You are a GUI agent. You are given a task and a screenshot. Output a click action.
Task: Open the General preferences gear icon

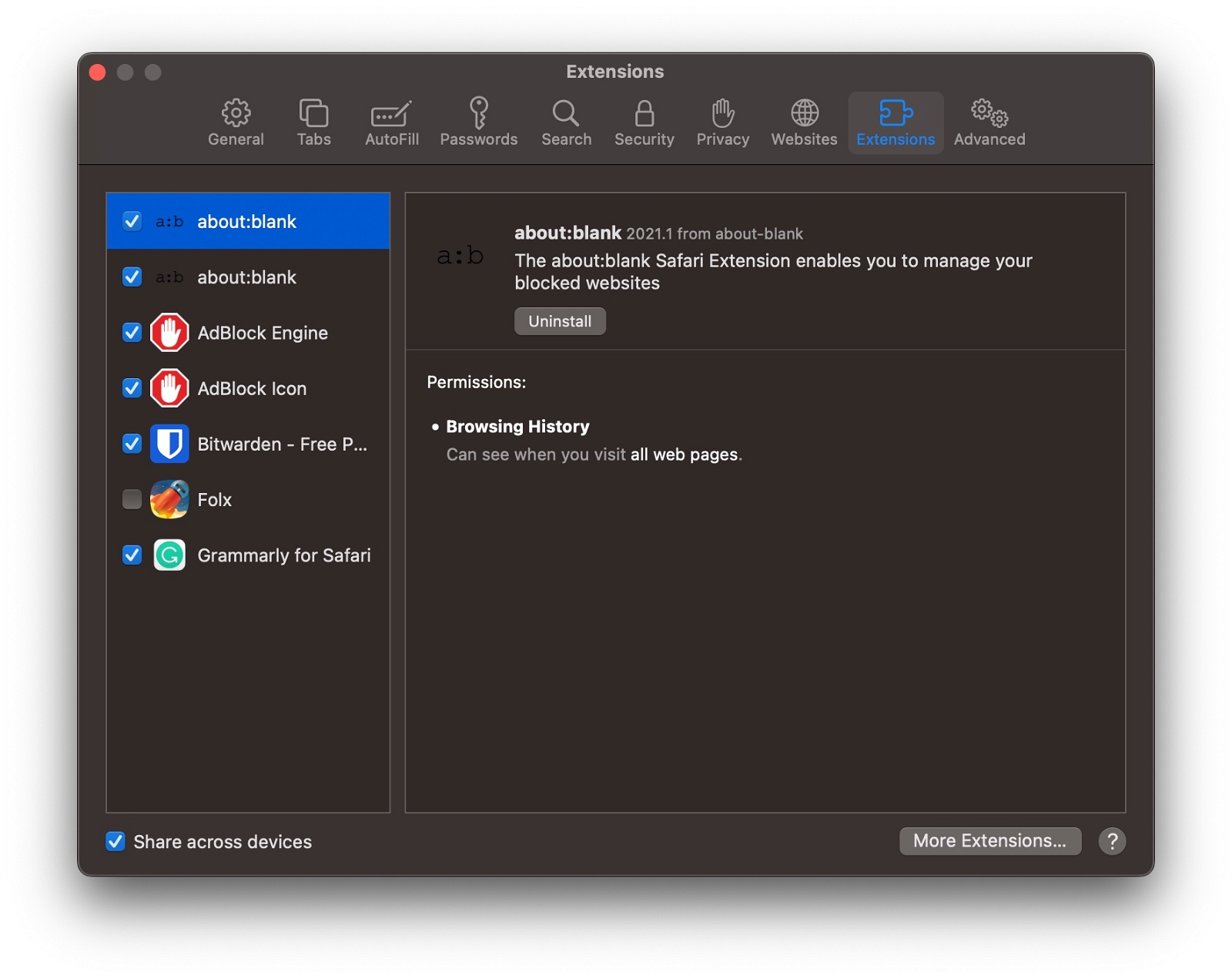tap(236, 113)
